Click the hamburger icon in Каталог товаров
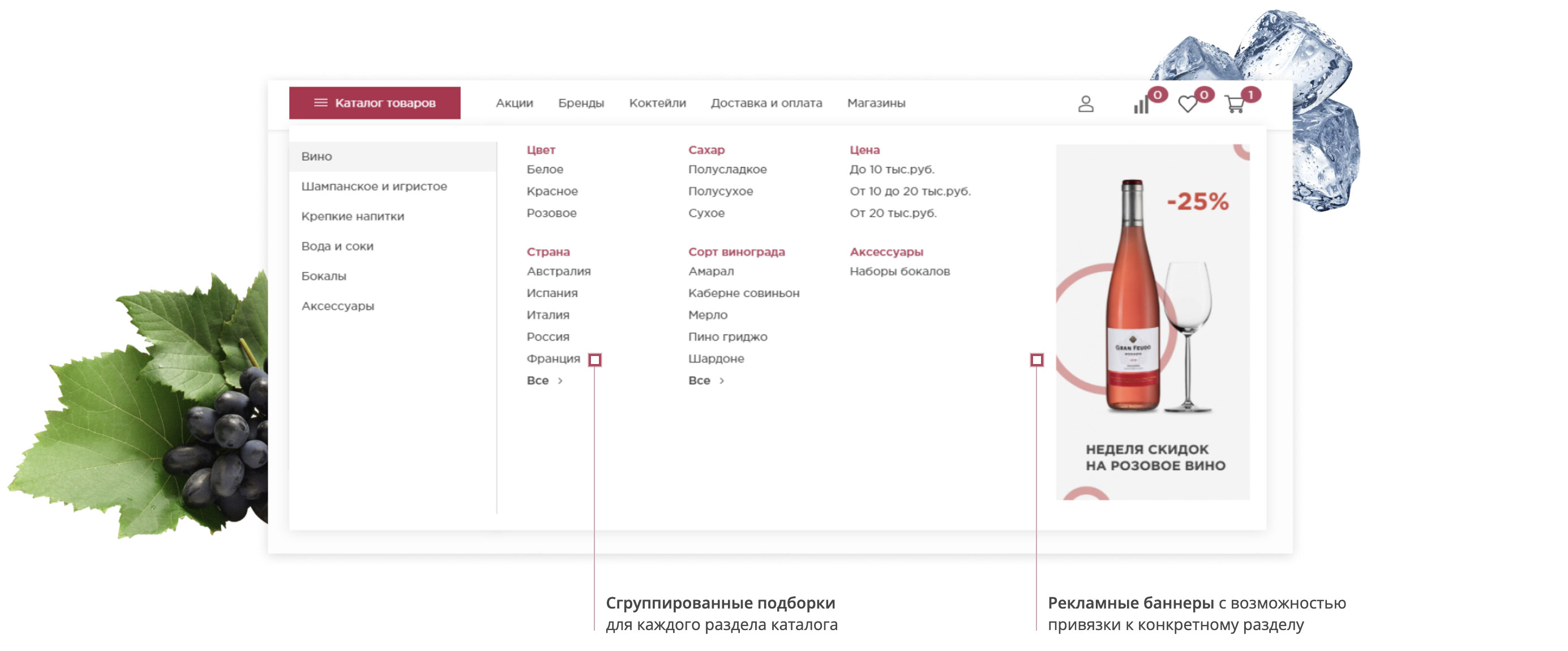This screenshot has height=651, width=1568. tap(320, 103)
